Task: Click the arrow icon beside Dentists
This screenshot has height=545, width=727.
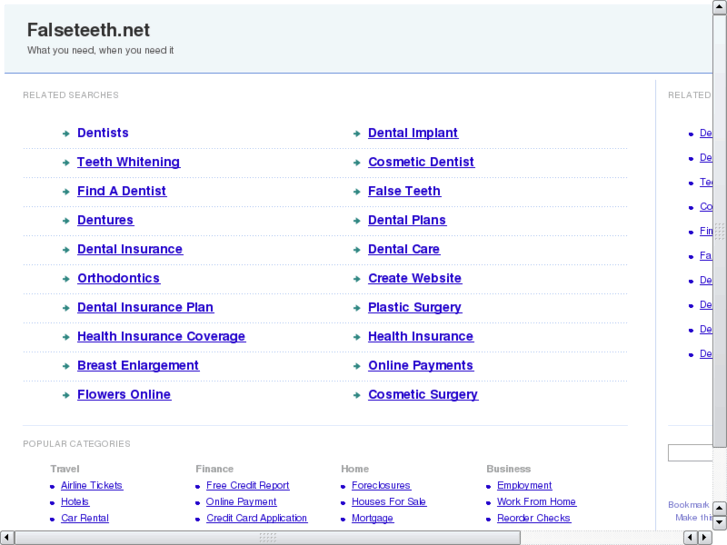Action: point(66,134)
